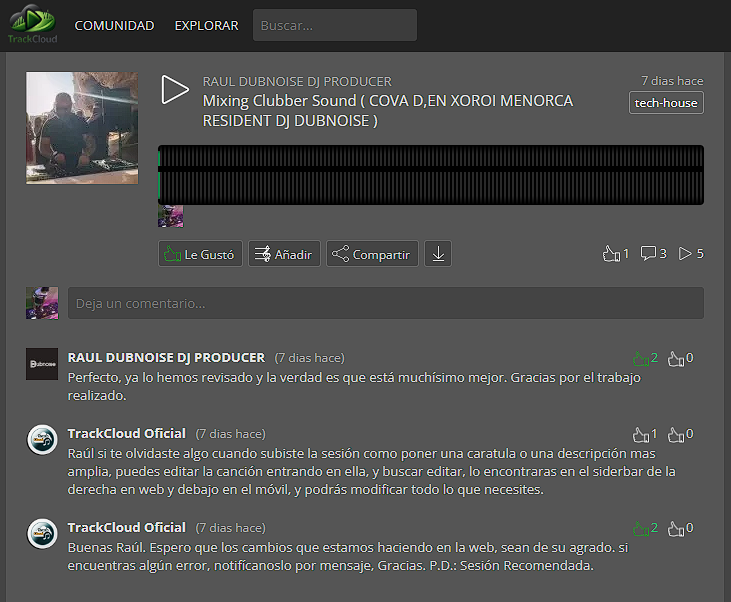The height and width of the screenshot is (602, 731).
Task: Seek within the track waveform
Action: point(431,175)
